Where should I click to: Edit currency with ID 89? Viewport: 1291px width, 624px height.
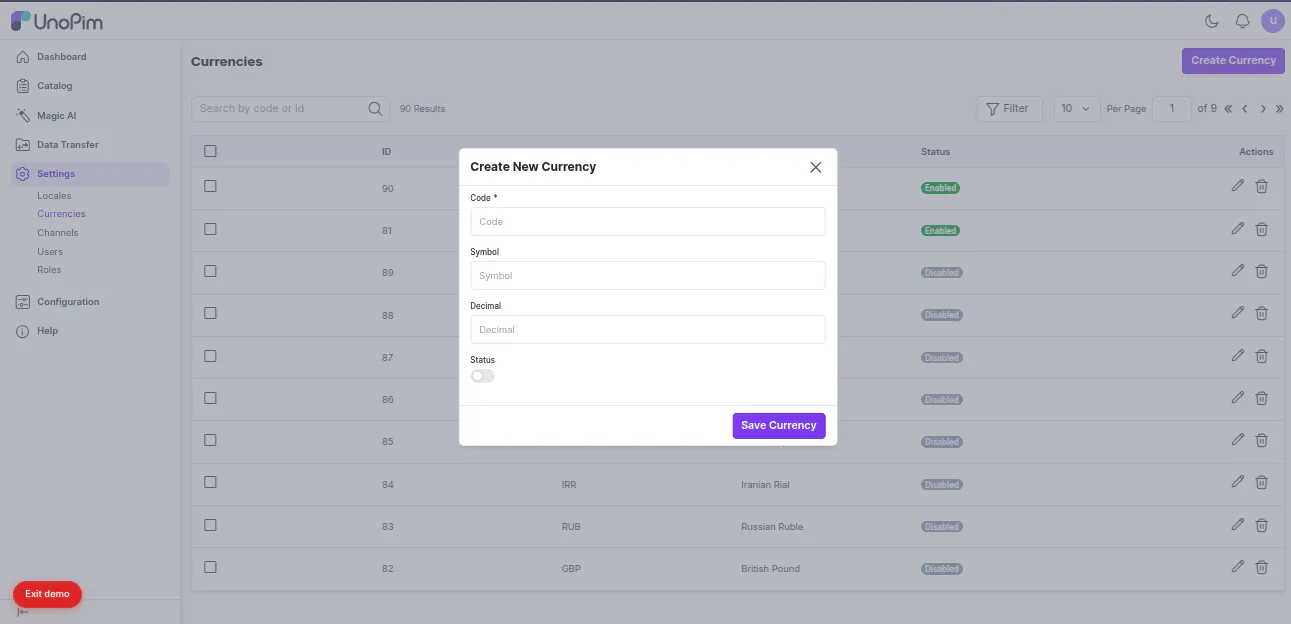tap(1238, 271)
